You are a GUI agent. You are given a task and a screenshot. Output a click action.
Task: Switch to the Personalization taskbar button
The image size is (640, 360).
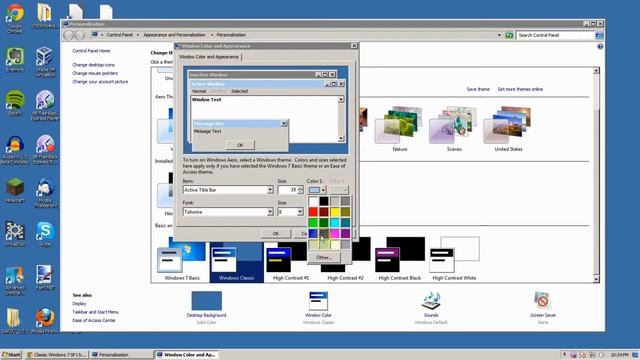[x=121, y=355]
